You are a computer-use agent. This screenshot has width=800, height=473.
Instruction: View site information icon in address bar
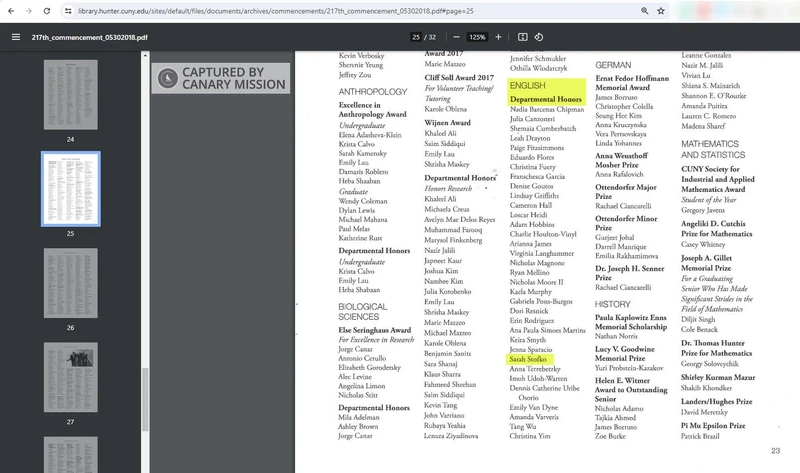click(68, 10)
